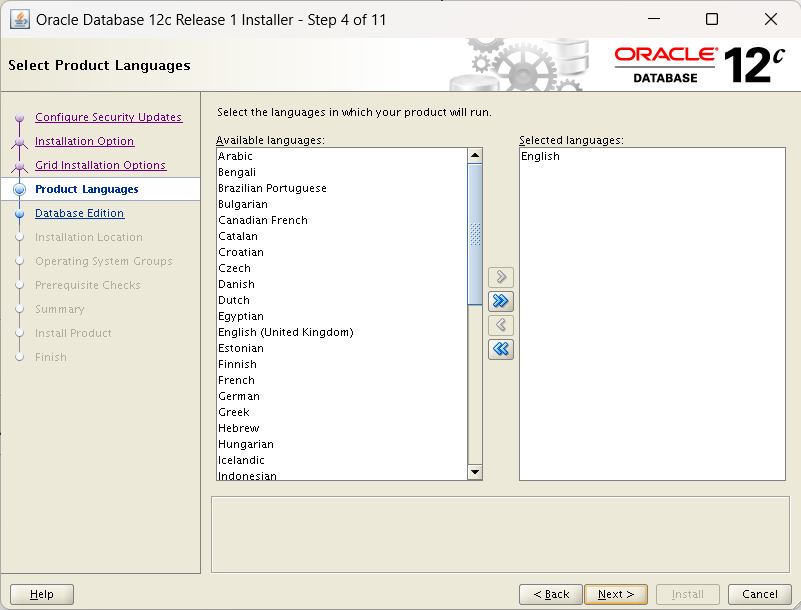Select Hebrew in Available languages
801x610 pixels.
[x=342, y=428]
